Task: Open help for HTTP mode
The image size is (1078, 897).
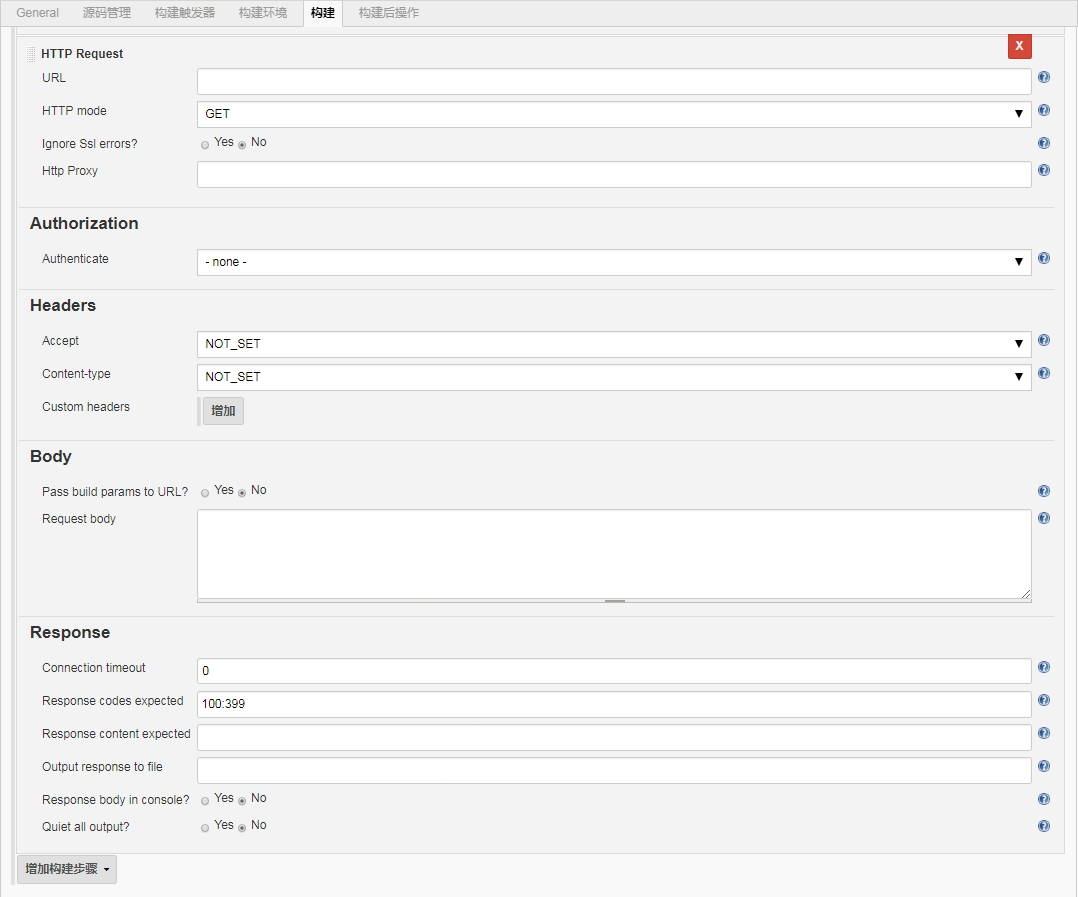Action: point(1044,110)
